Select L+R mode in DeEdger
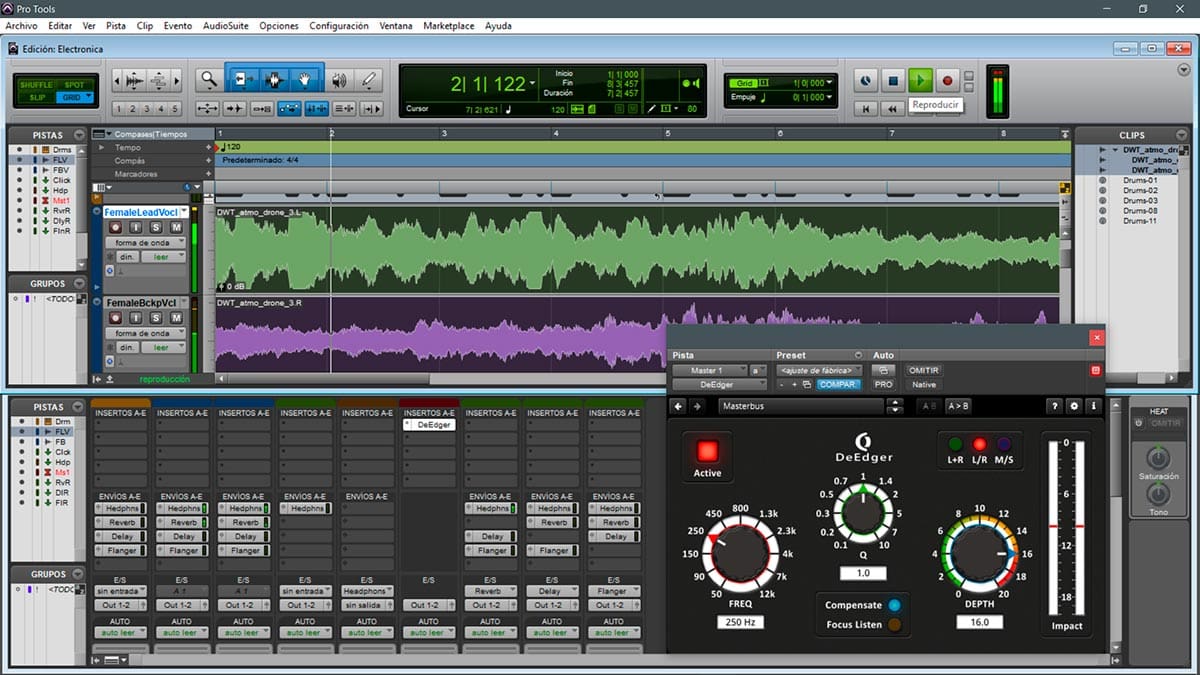This screenshot has height=675, width=1200. 955,444
